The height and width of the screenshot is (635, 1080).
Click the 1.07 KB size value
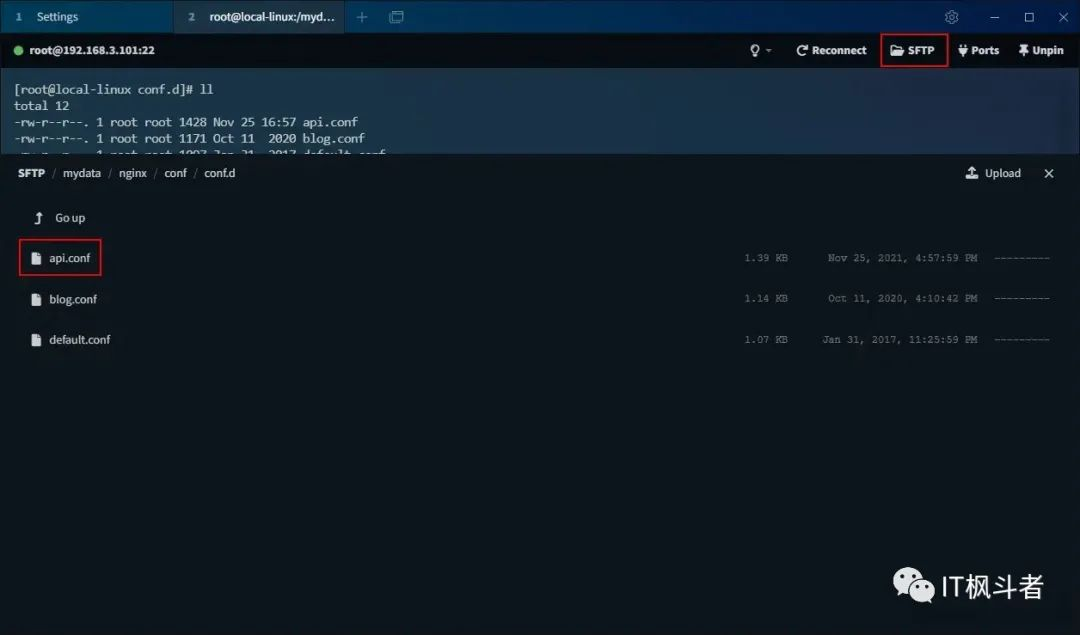coord(765,340)
